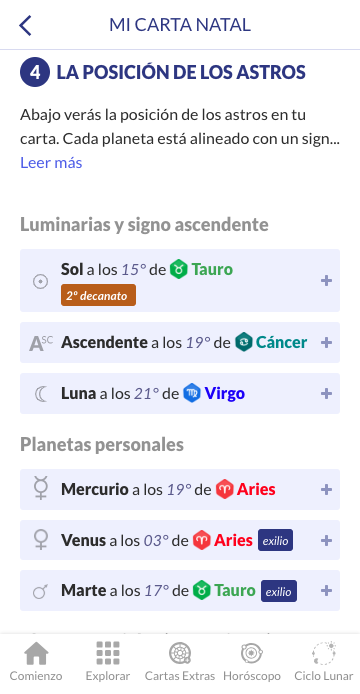Image resolution: width=360 pixels, height=694 pixels.
Task: Expand the Luna in Virgo row plus
Action: click(x=326, y=393)
